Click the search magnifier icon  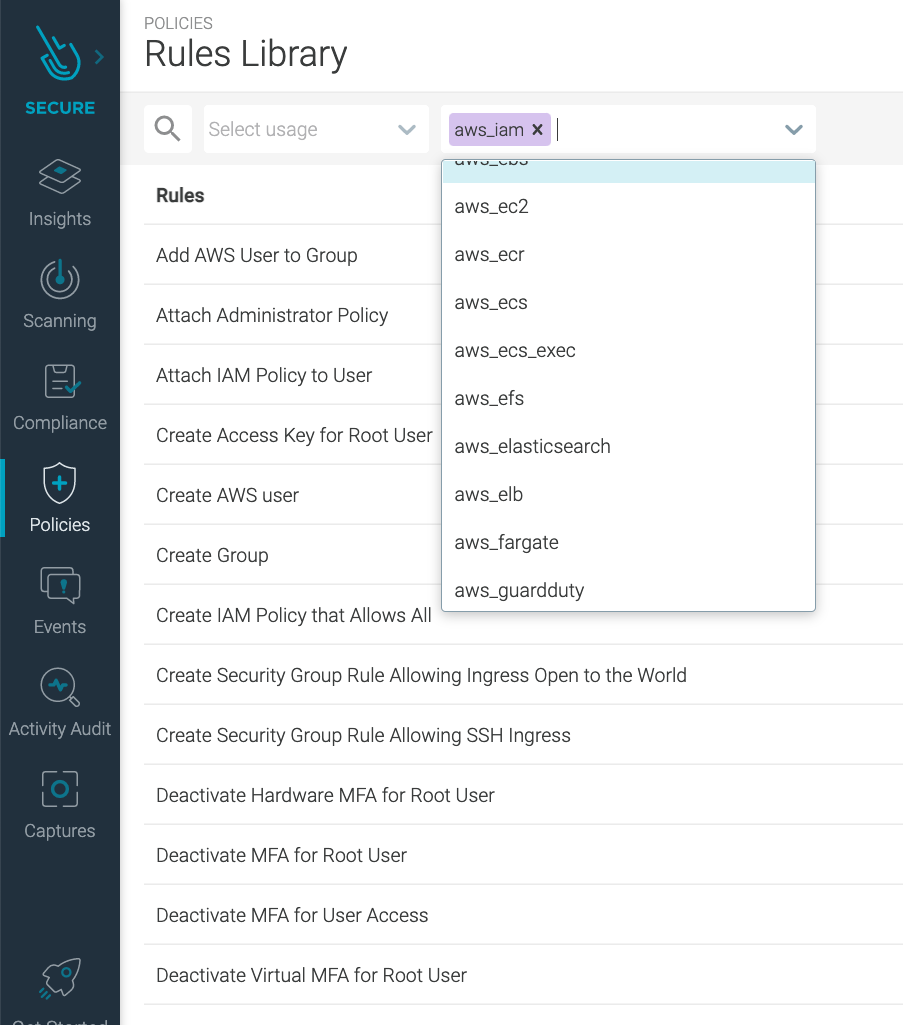(167, 128)
